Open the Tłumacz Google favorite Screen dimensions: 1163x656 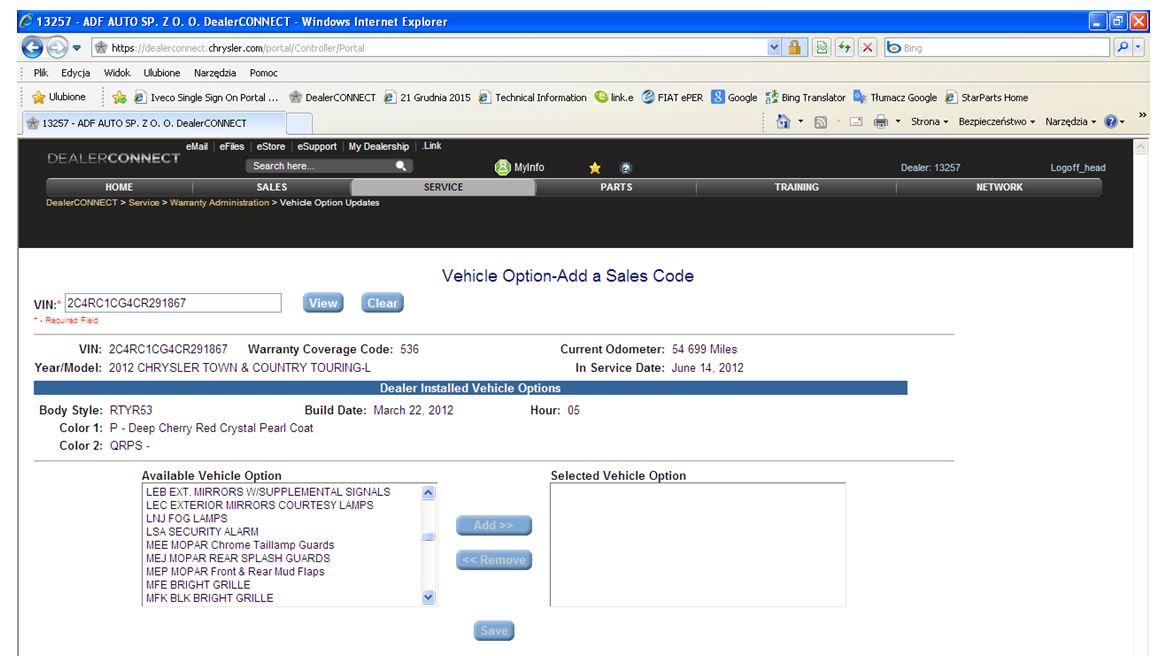tap(895, 97)
